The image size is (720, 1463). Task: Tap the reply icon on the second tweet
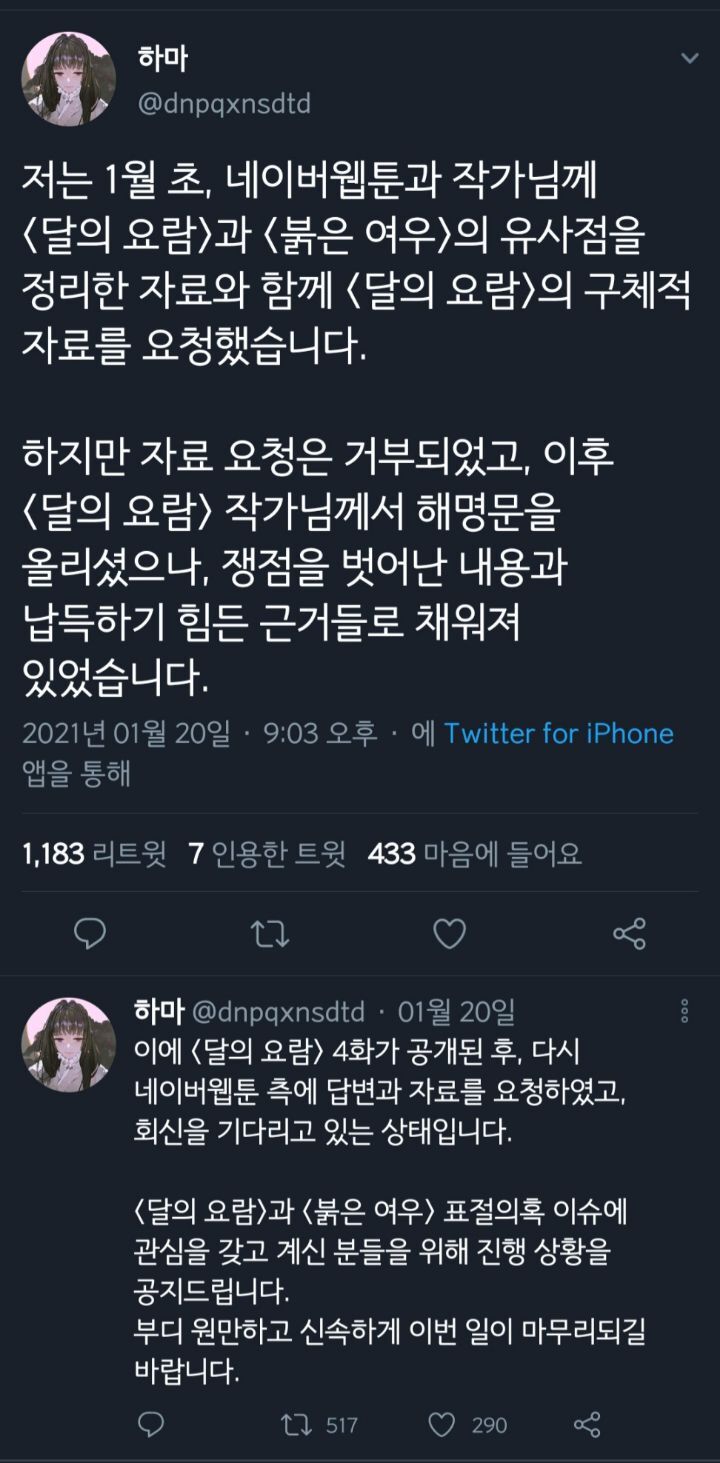[x=150, y=1424]
